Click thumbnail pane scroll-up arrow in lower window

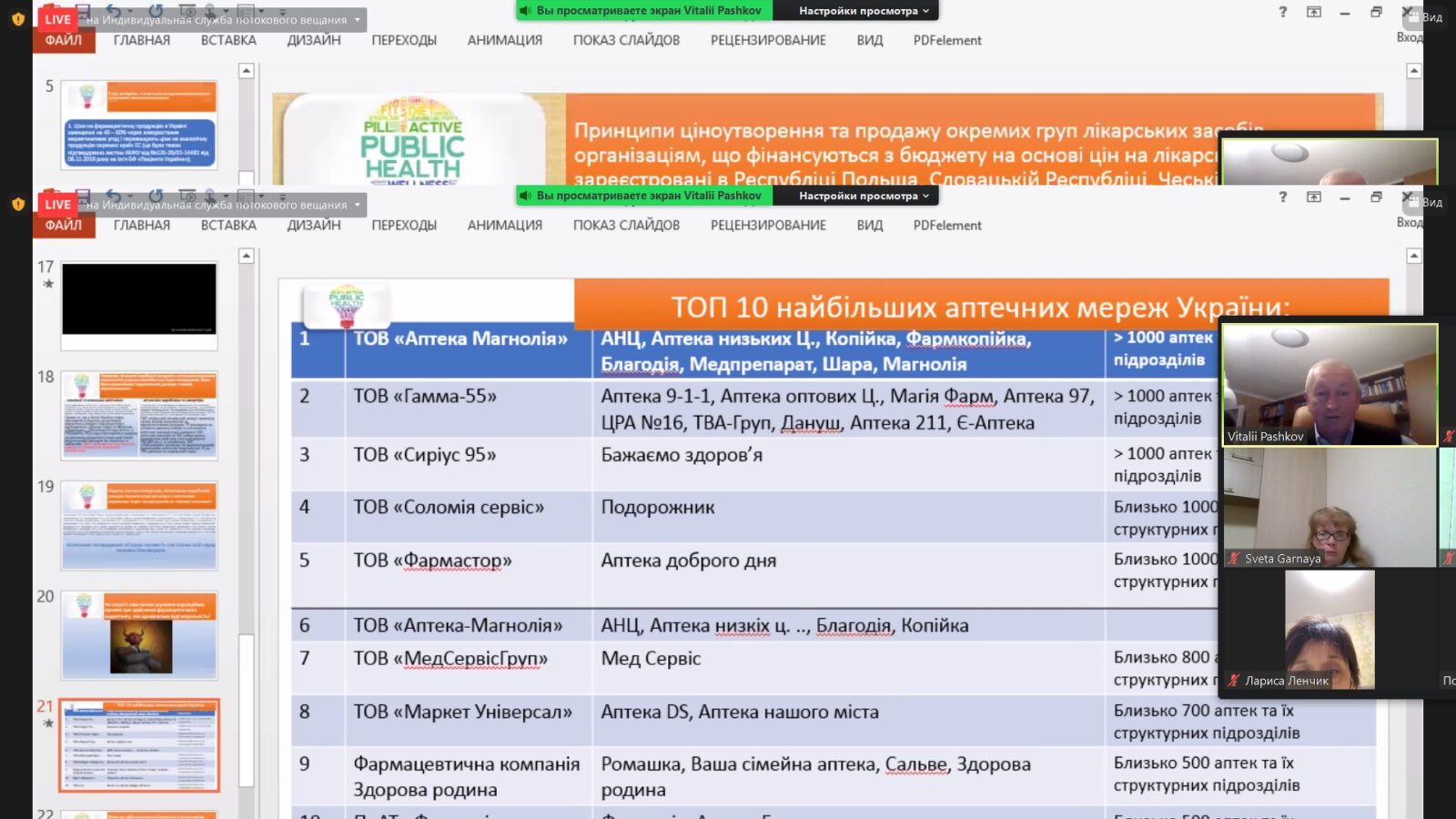pos(246,257)
